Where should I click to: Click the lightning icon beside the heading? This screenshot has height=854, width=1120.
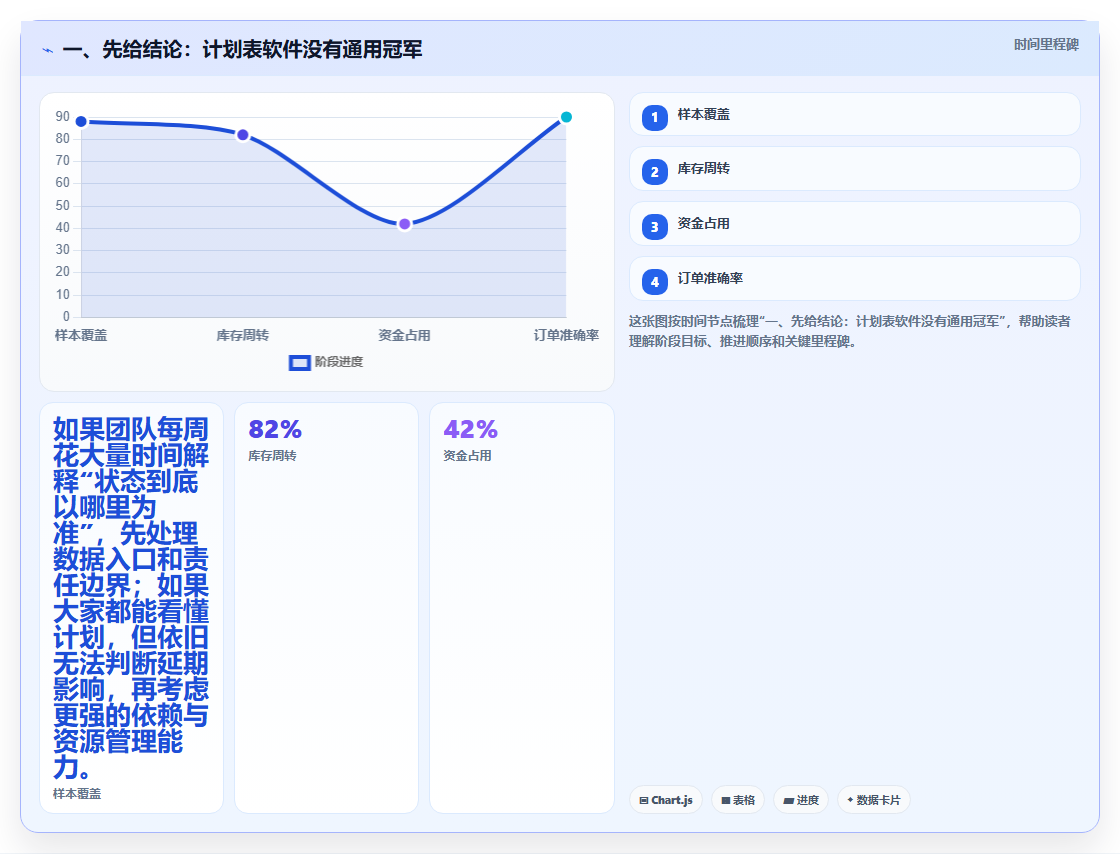(x=48, y=50)
